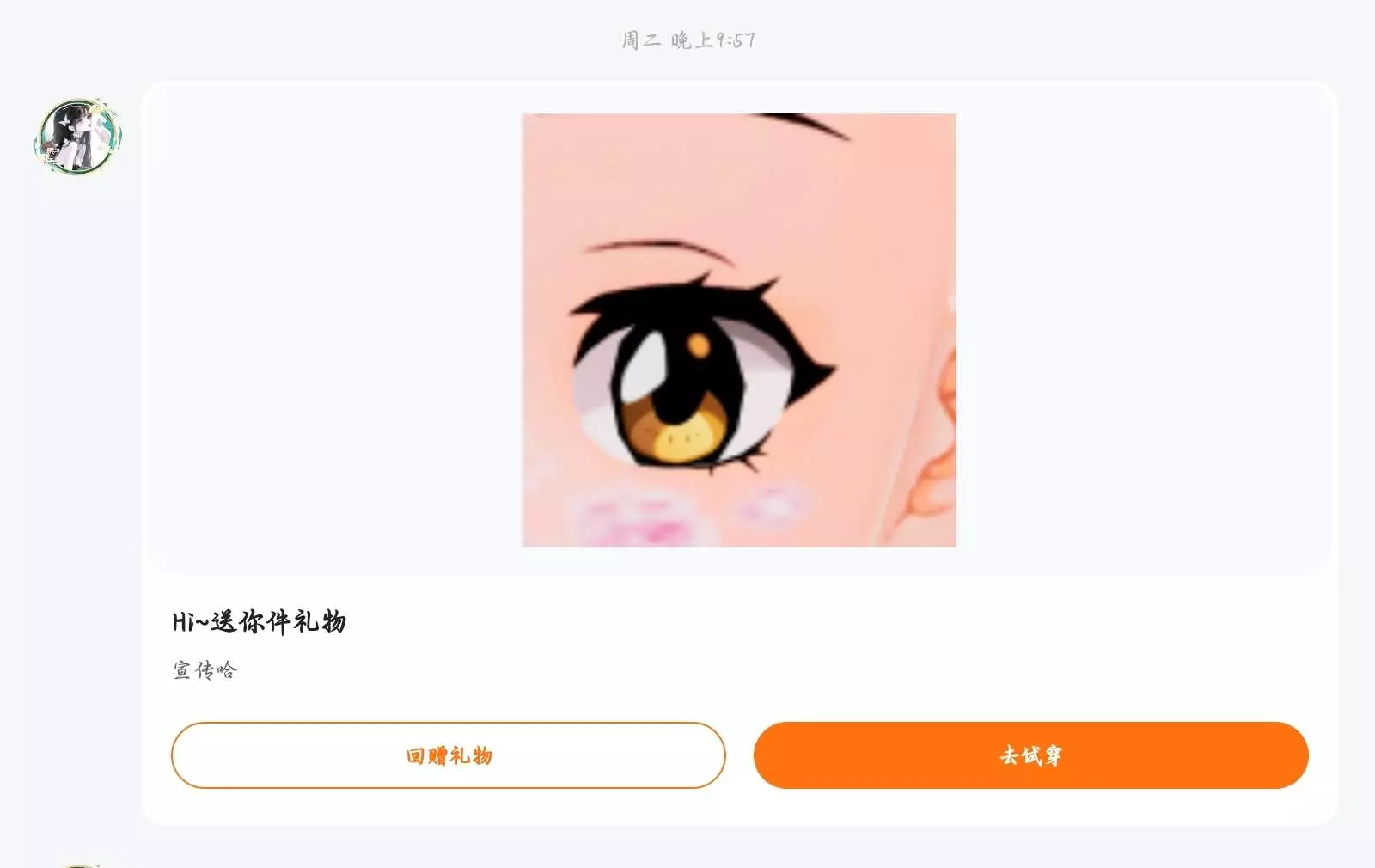Tap the 去试穿 orange button

pos(1030,755)
